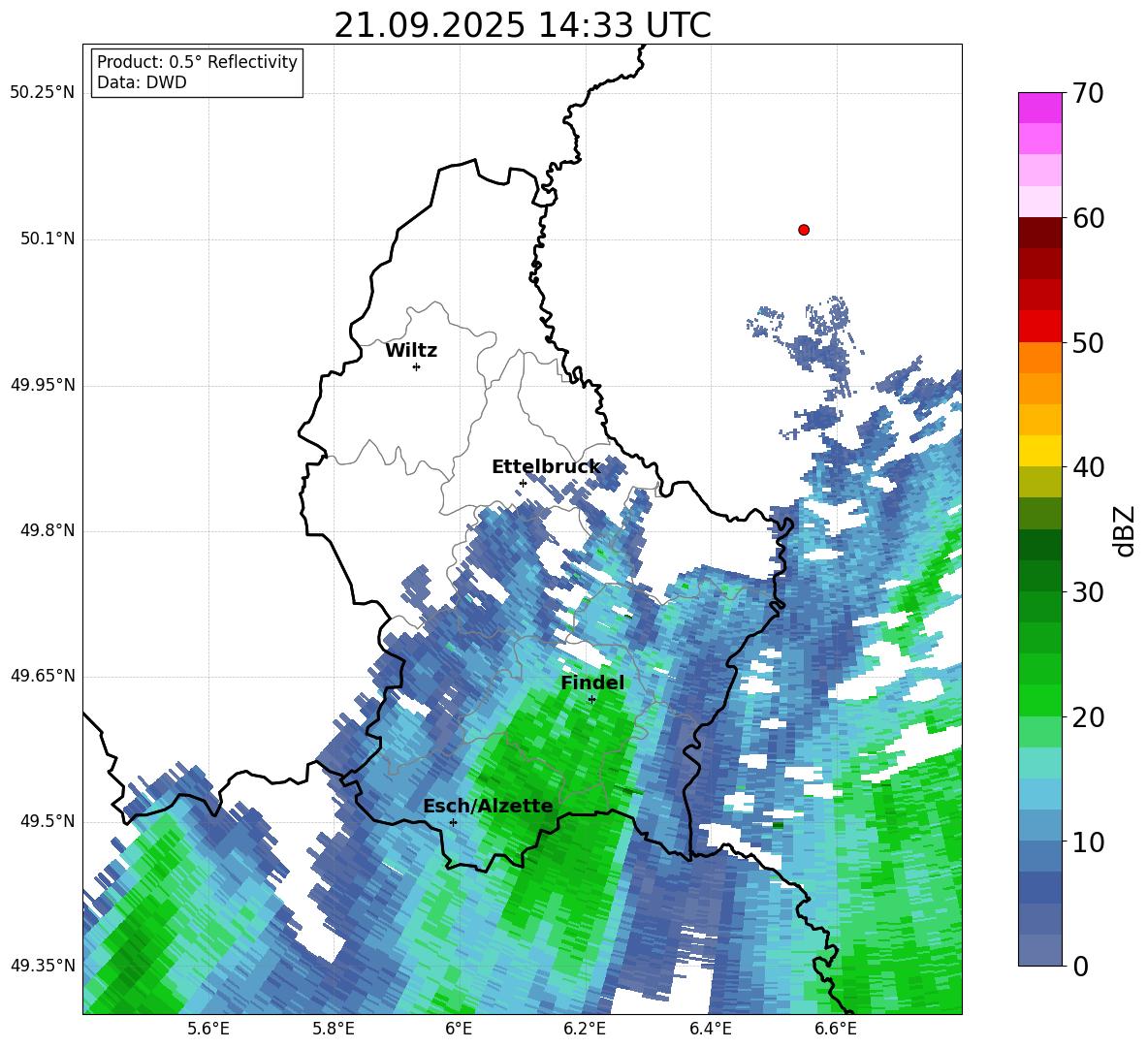Click the colorbar label 40

pyautogui.click(x=1088, y=467)
